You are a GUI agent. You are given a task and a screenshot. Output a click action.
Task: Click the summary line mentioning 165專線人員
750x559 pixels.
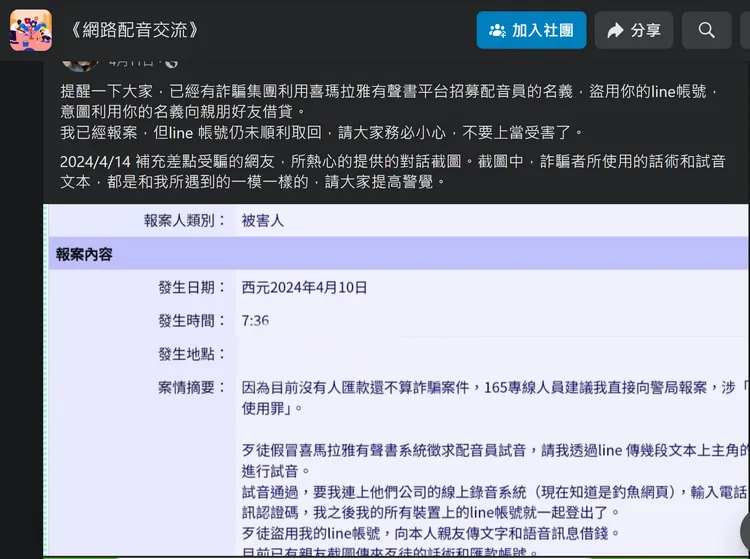(495, 387)
